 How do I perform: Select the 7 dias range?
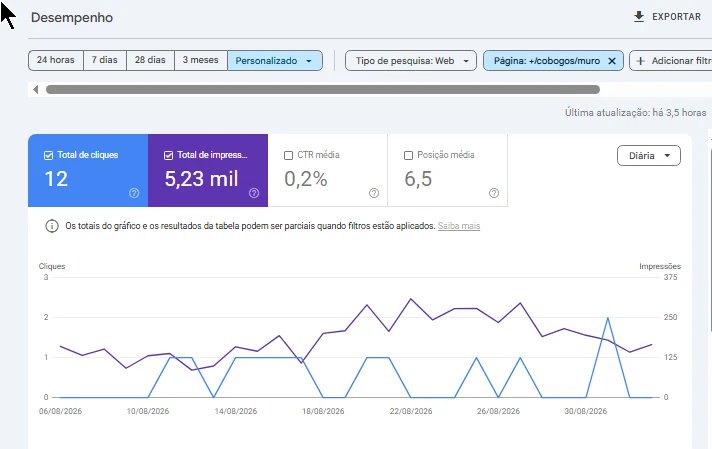click(x=105, y=60)
